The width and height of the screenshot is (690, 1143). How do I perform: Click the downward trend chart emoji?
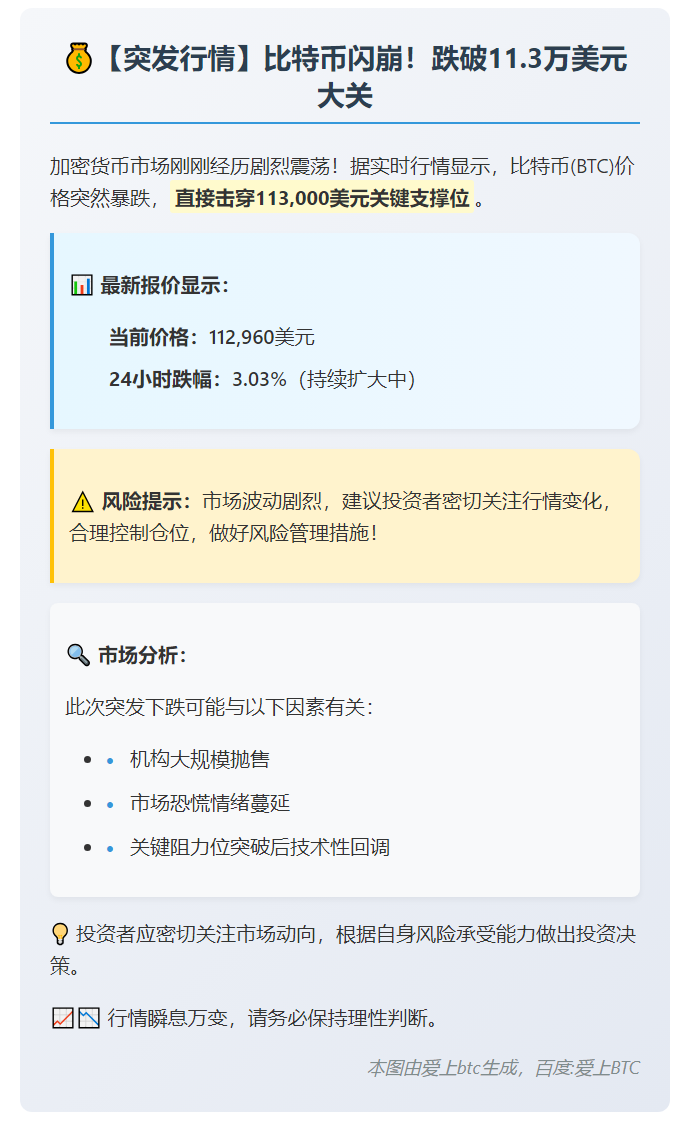89,1019
